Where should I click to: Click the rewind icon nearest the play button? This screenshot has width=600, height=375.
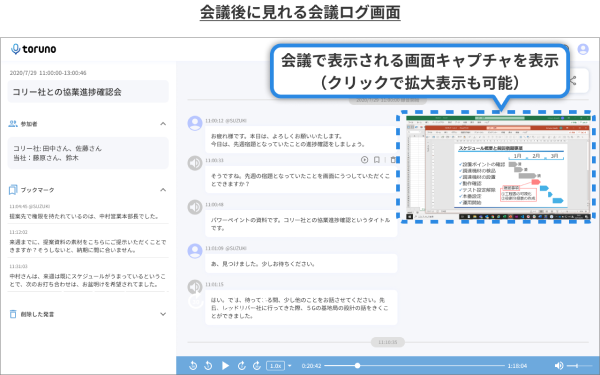pos(208,366)
